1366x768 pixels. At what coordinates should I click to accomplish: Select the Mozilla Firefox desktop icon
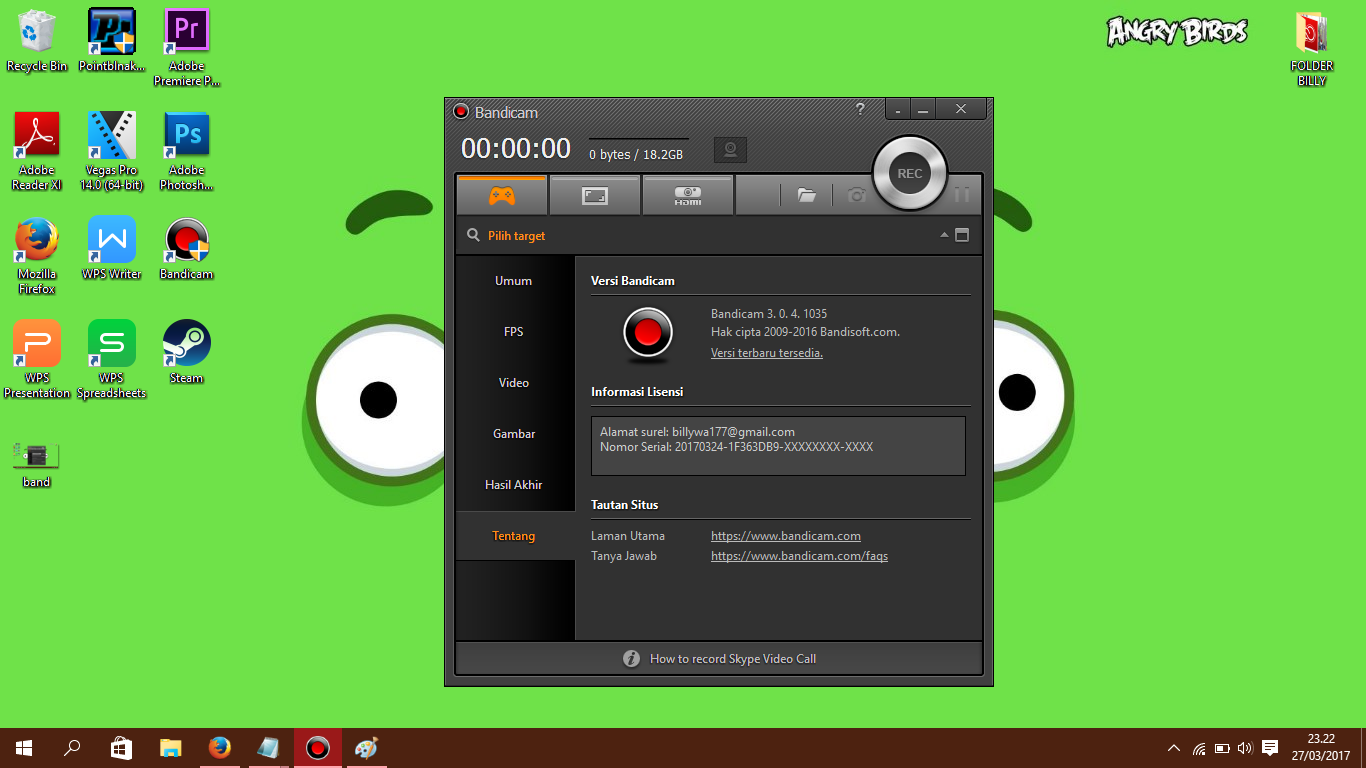[x=37, y=257]
